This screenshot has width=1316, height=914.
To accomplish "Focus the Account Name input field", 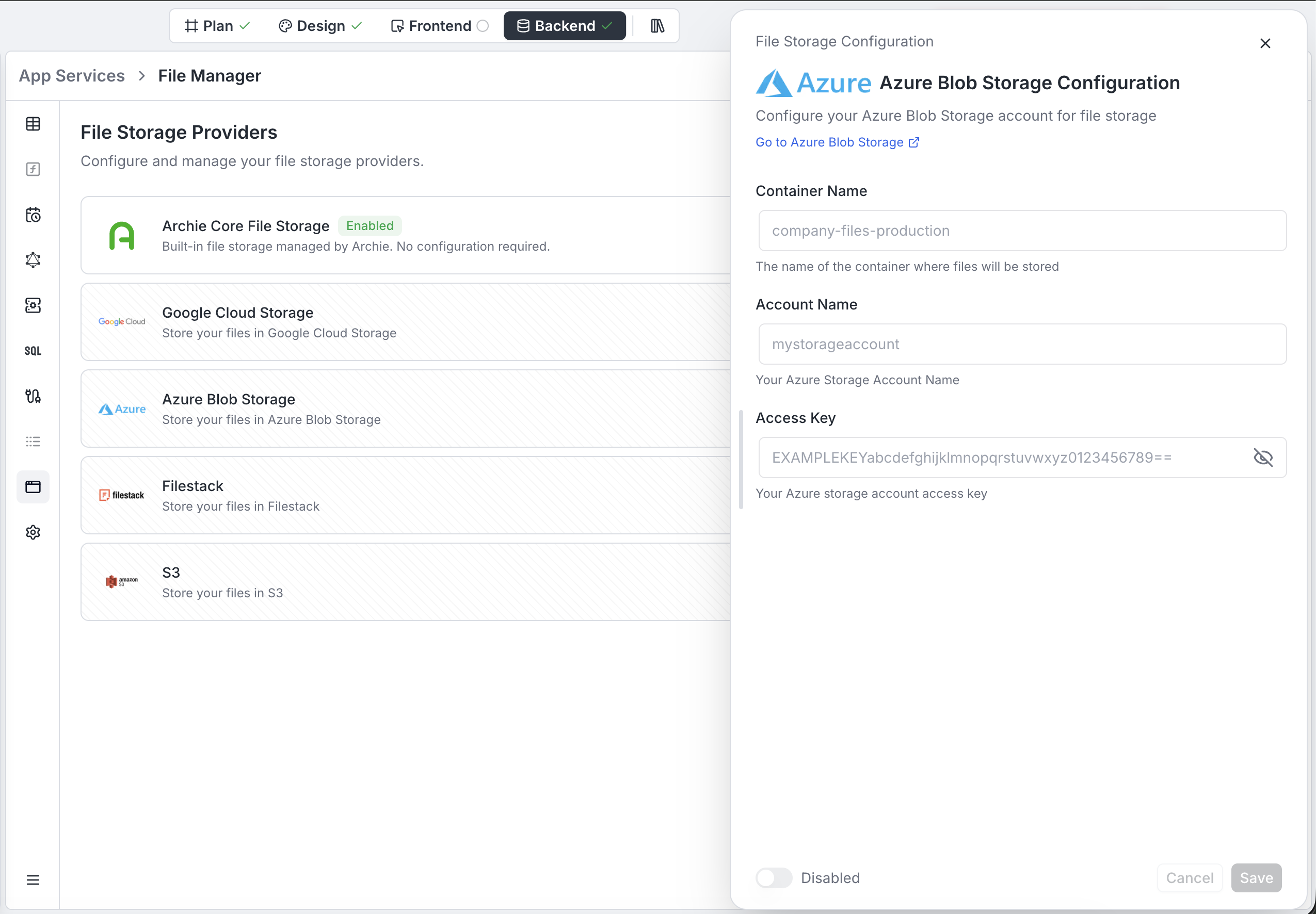I will (1022, 344).
